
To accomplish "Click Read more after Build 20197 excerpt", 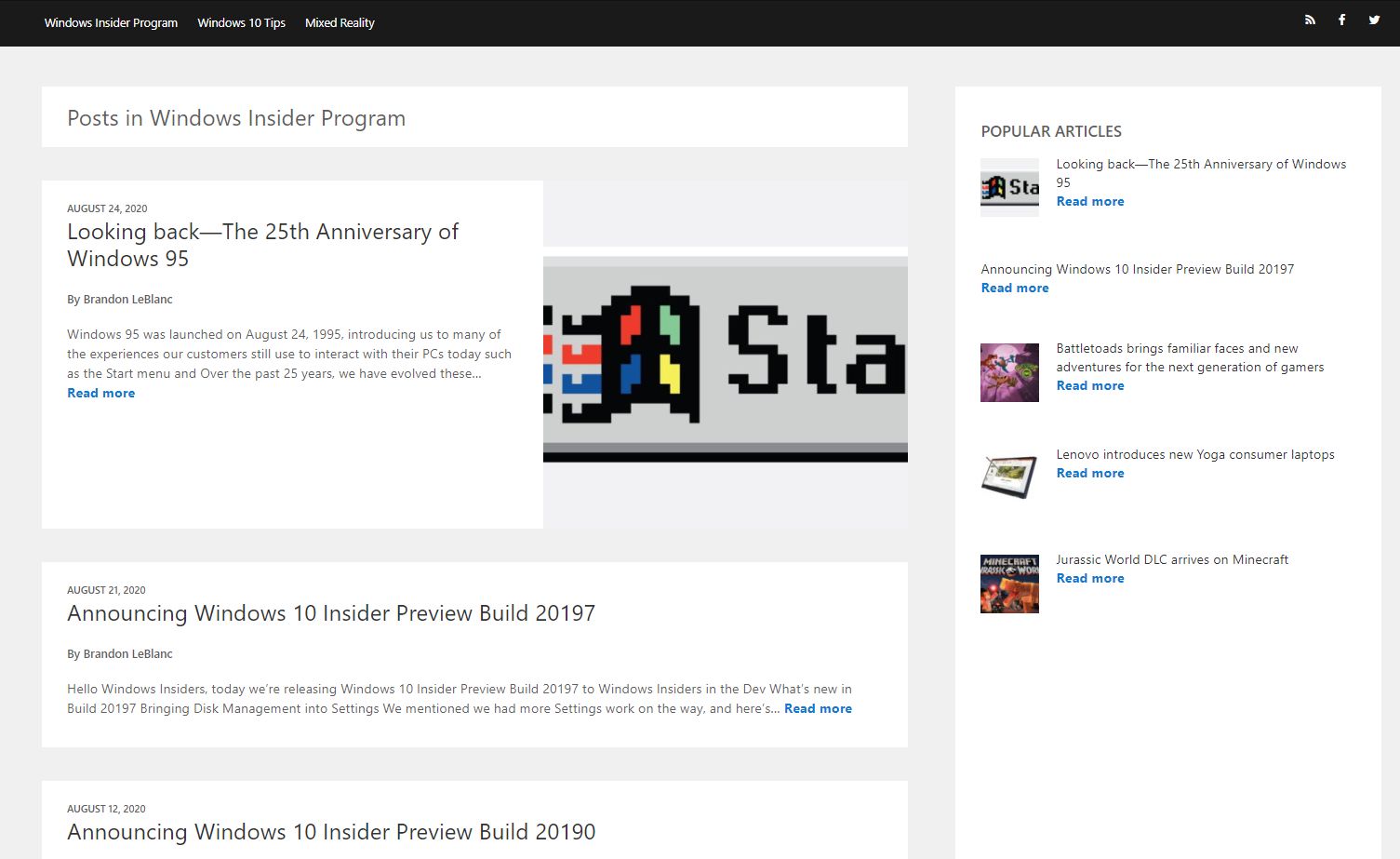I will (x=818, y=708).
